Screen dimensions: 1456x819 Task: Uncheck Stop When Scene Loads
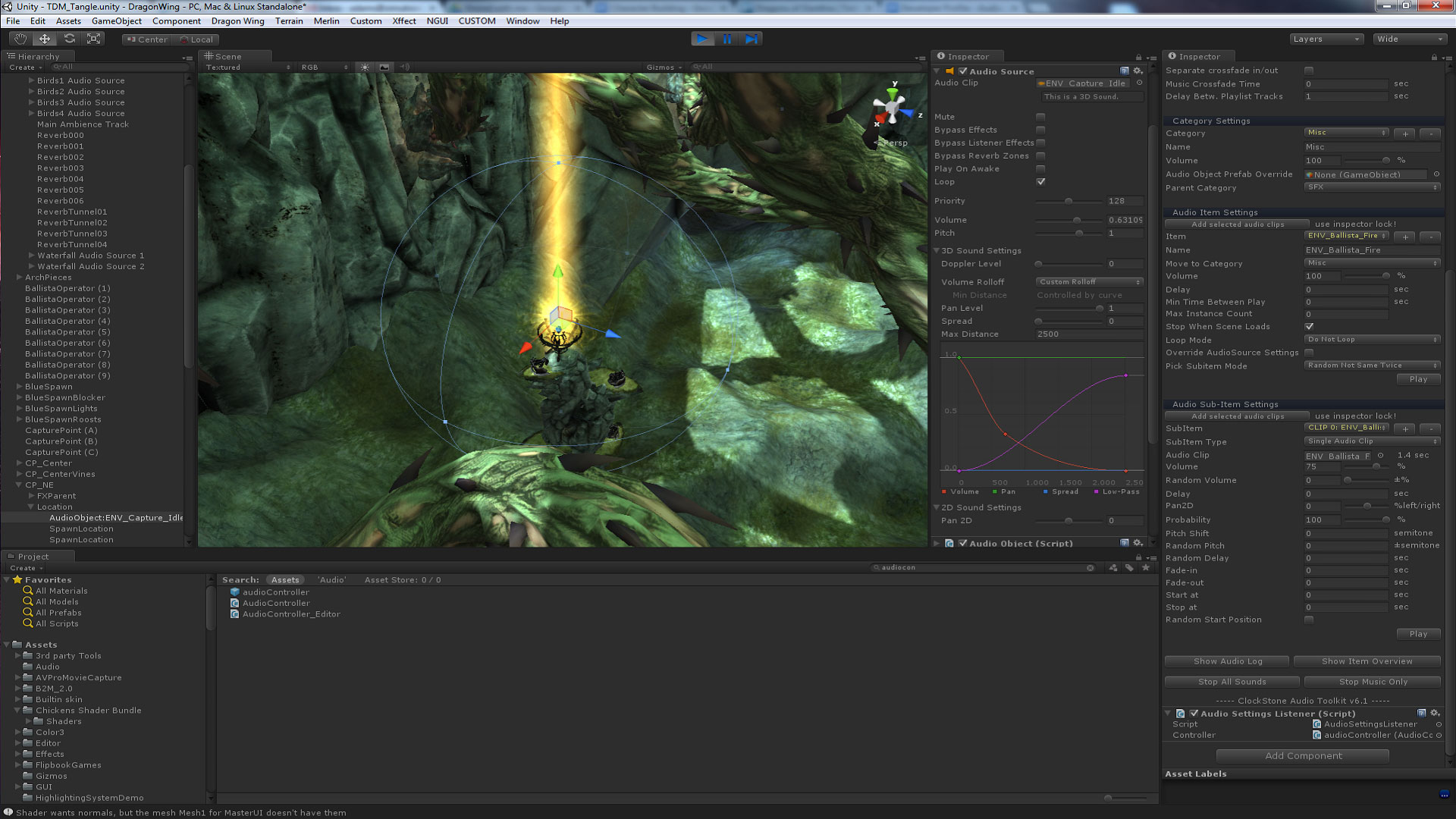tap(1309, 327)
